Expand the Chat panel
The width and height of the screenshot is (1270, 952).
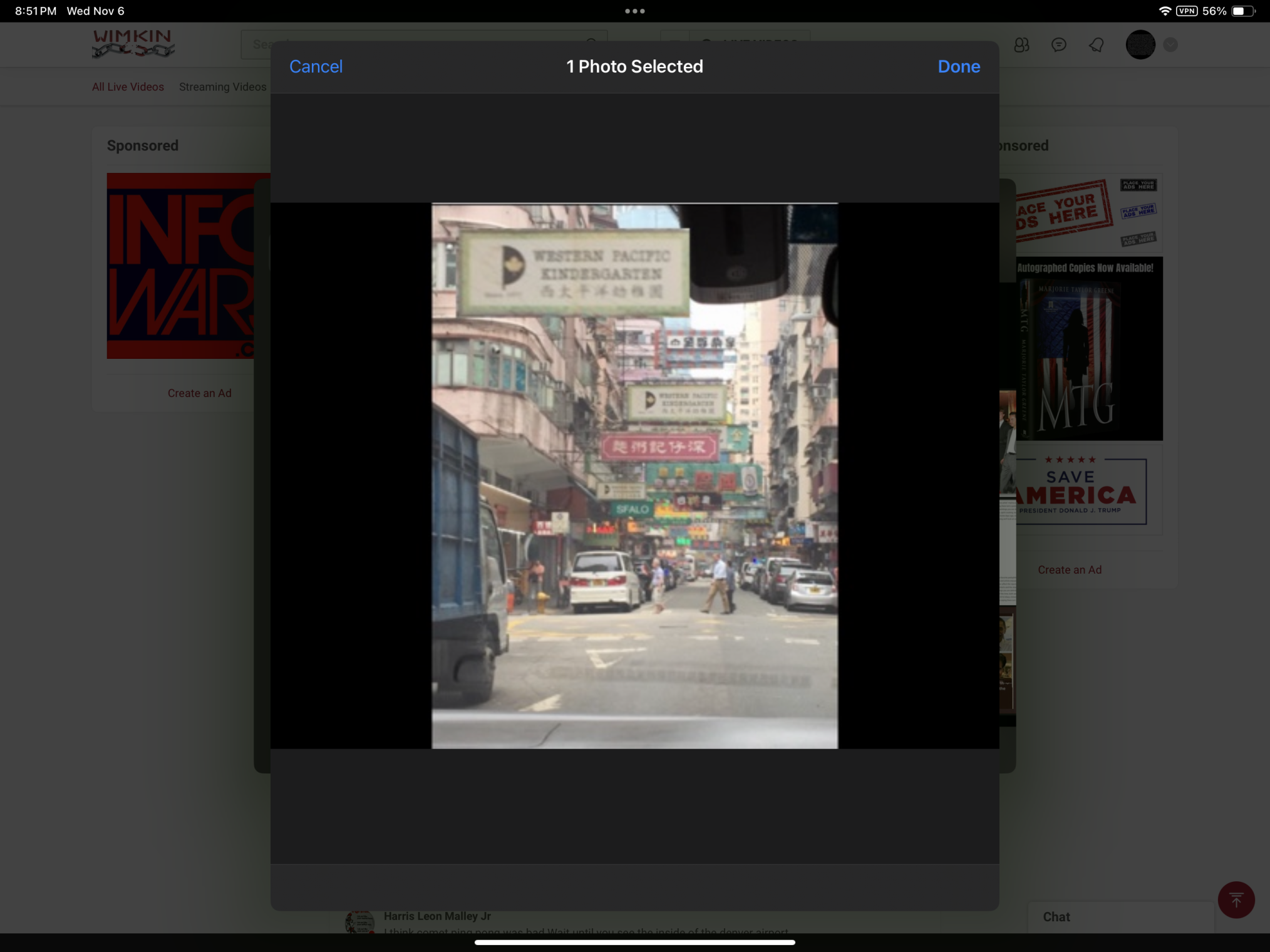pos(1056,917)
